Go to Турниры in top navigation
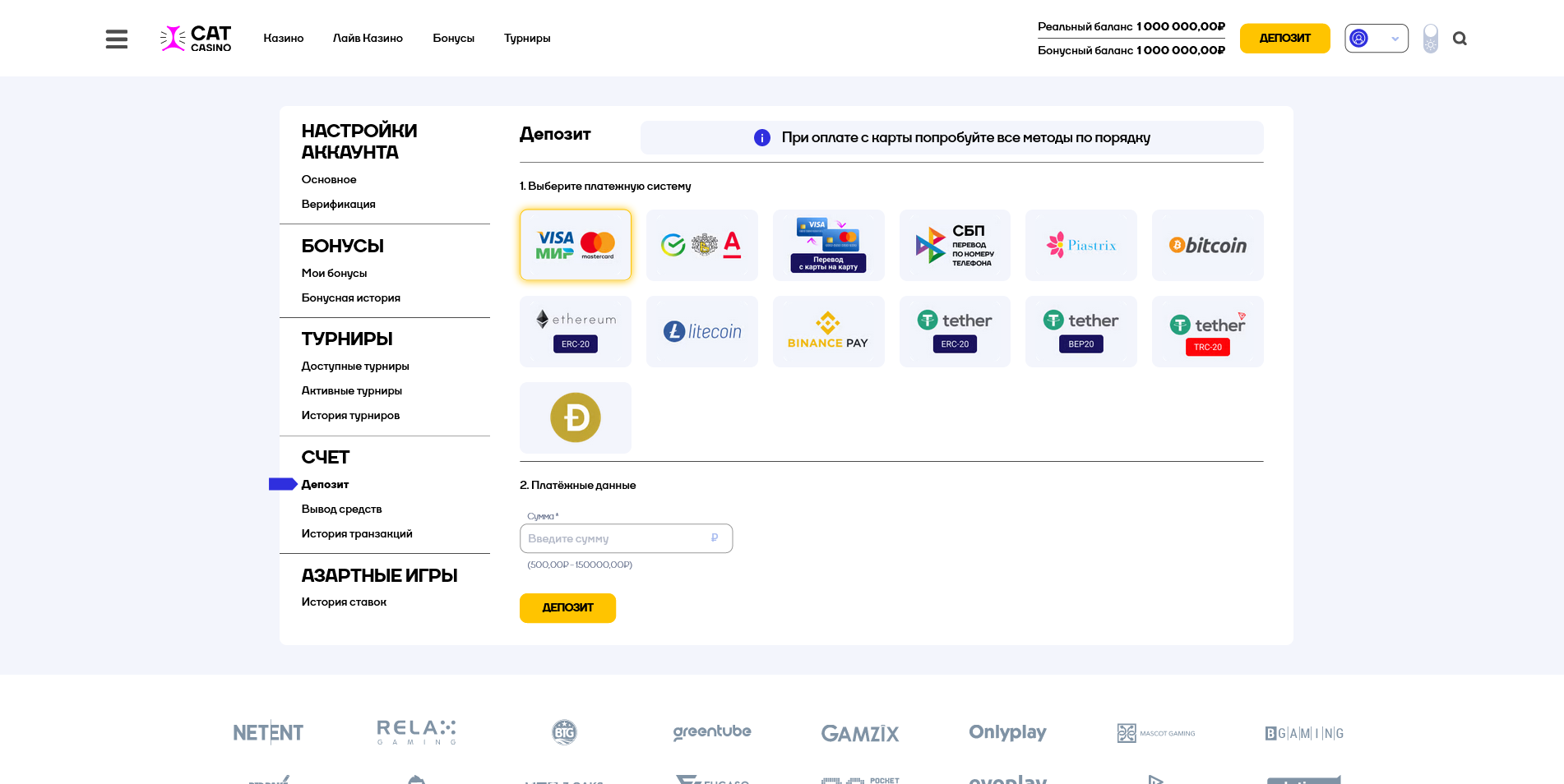Screen dimensions: 1564x784 (527, 39)
